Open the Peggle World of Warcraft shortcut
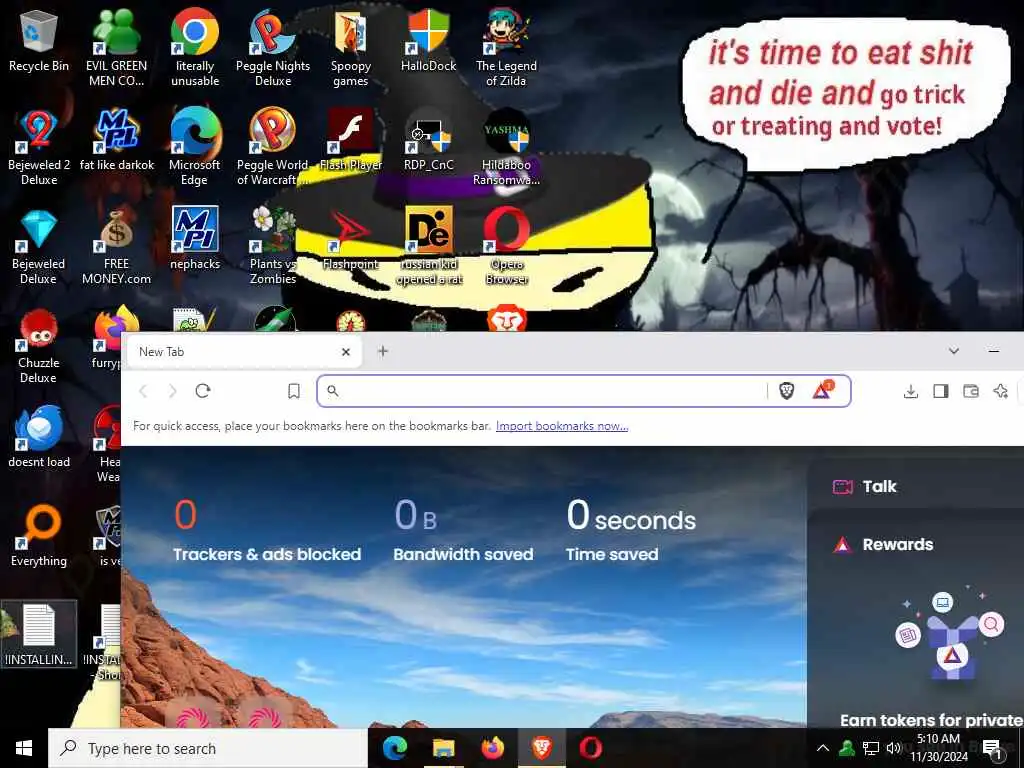The width and height of the screenshot is (1024, 768). (x=272, y=148)
